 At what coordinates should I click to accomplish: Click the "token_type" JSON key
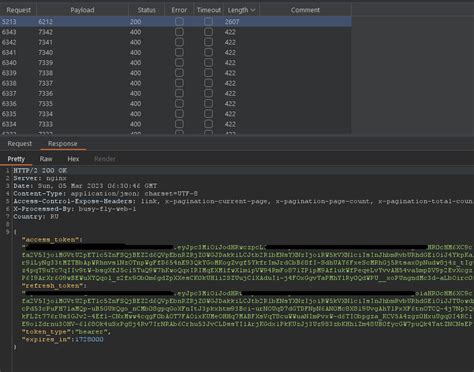point(48,332)
